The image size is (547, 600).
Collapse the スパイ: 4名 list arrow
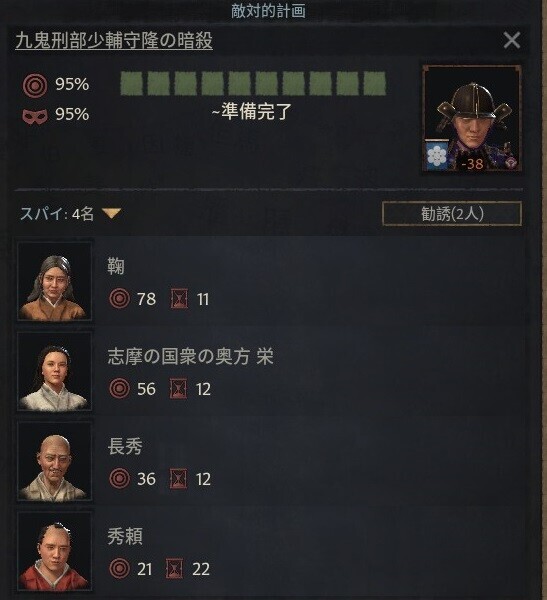(112, 213)
